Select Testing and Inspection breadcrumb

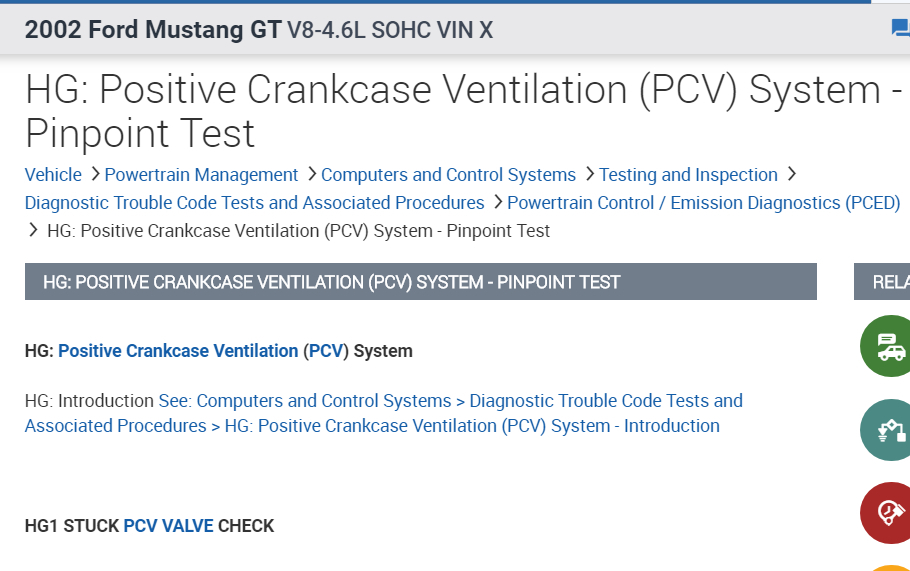coord(688,175)
